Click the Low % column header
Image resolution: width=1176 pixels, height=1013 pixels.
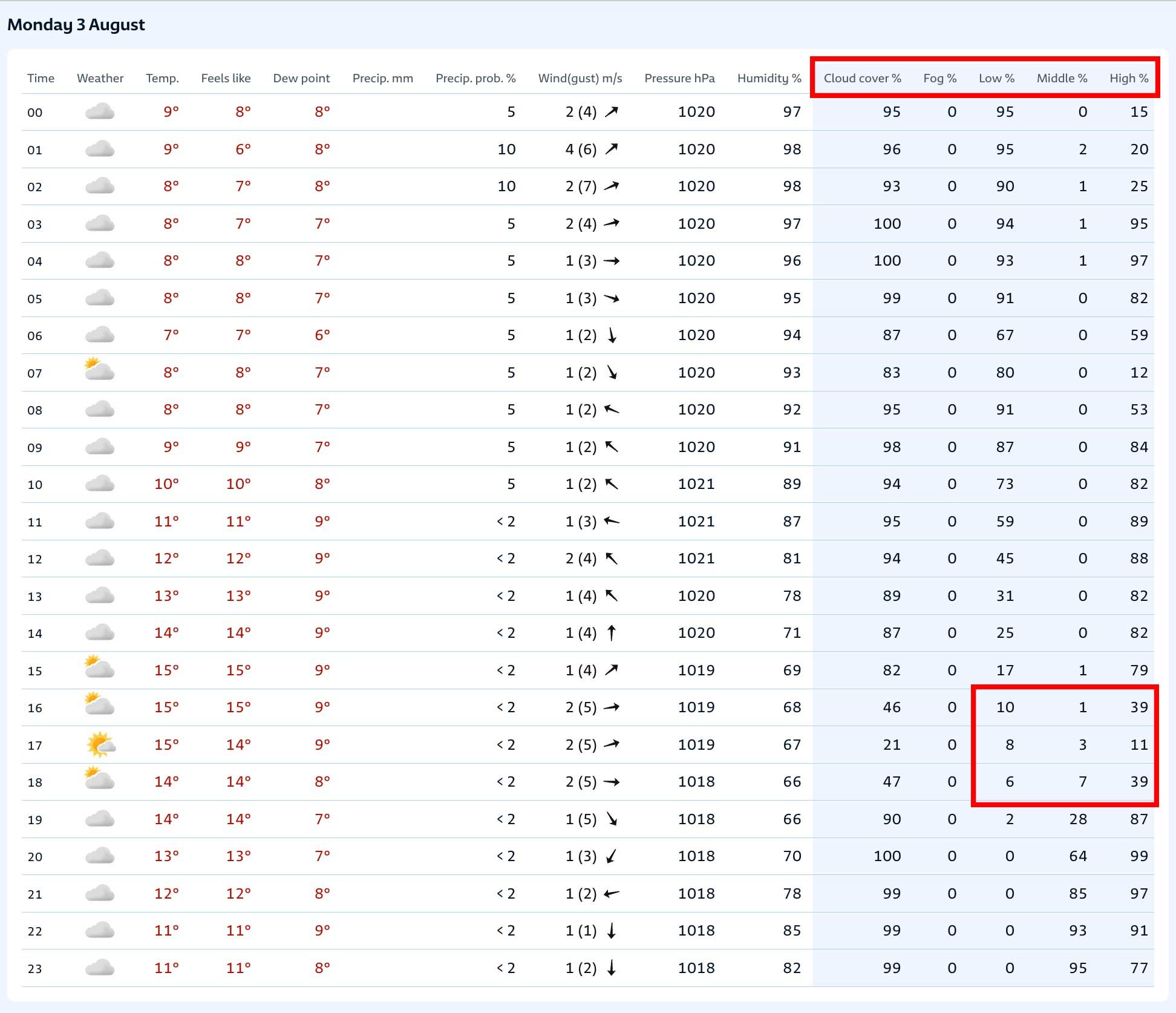[x=996, y=78]
